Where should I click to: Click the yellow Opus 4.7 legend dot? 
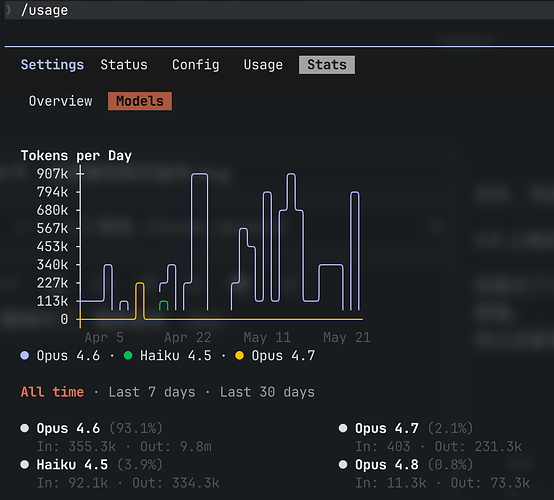point(239,355)
